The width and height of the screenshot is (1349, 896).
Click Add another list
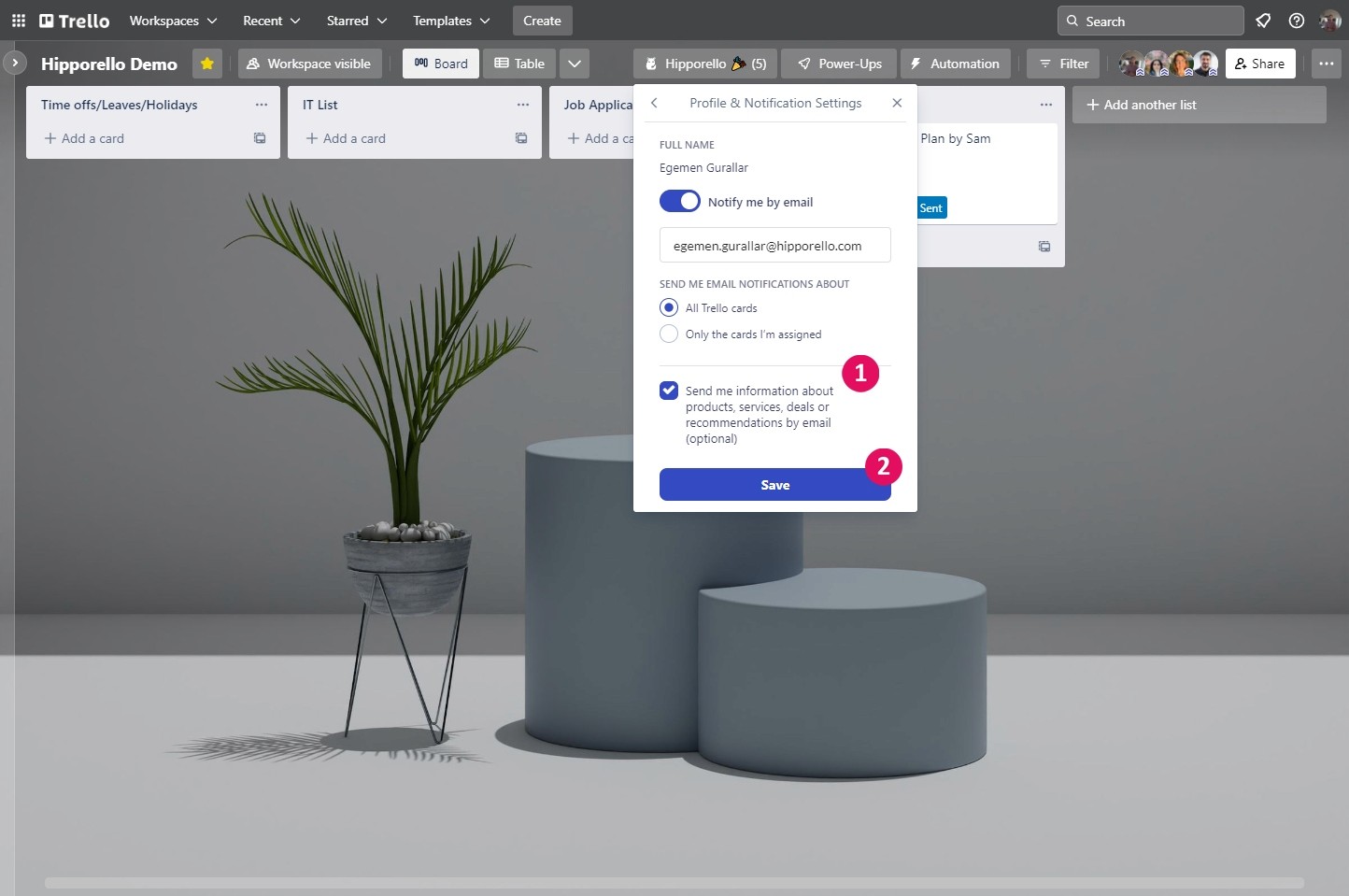1199,105
